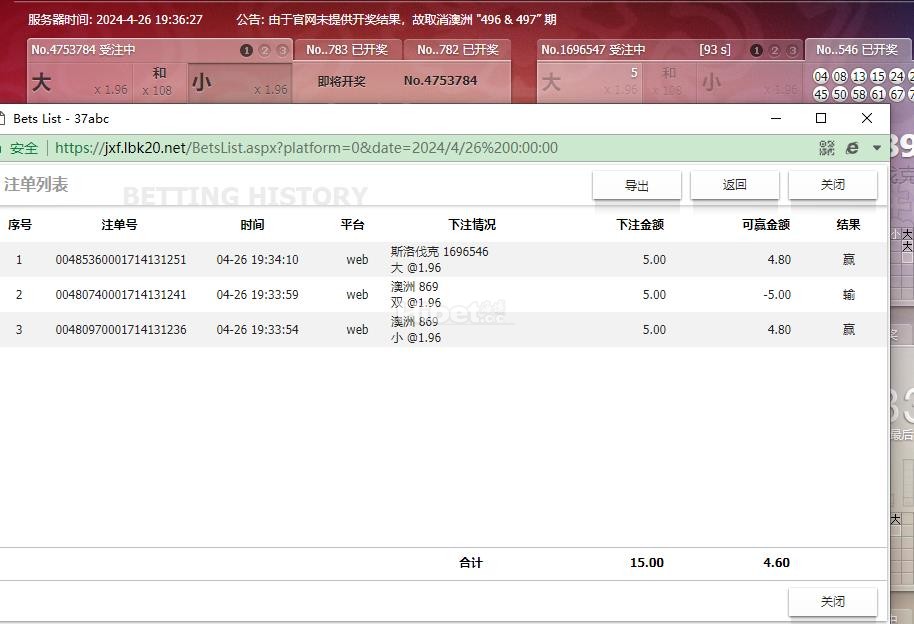Maximize the Bets List window
Image resolution: width=914 pixels, height=624 pixels.
[x=821, y=118]
